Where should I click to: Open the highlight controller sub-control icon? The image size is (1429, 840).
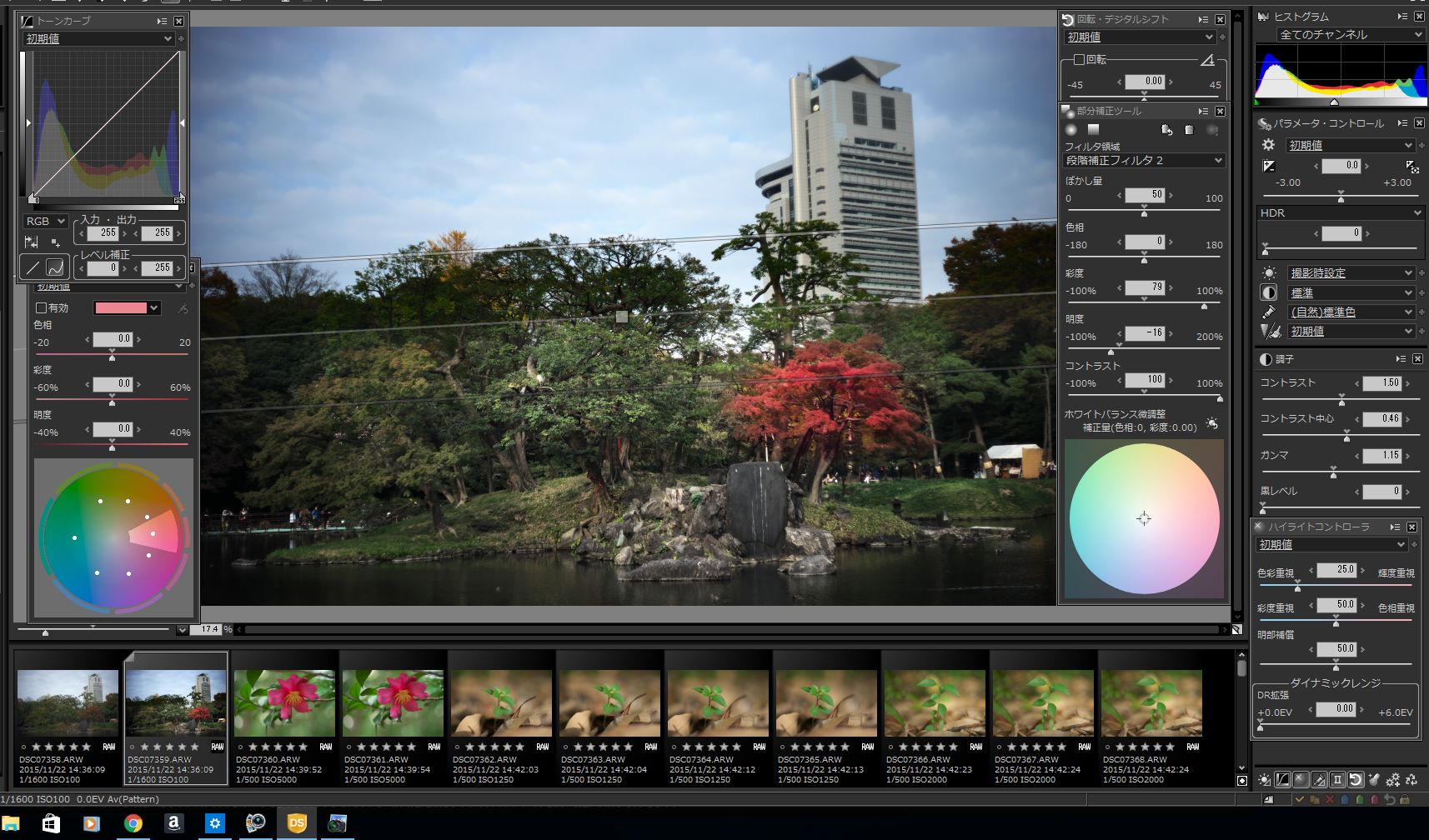(1301, 780)
